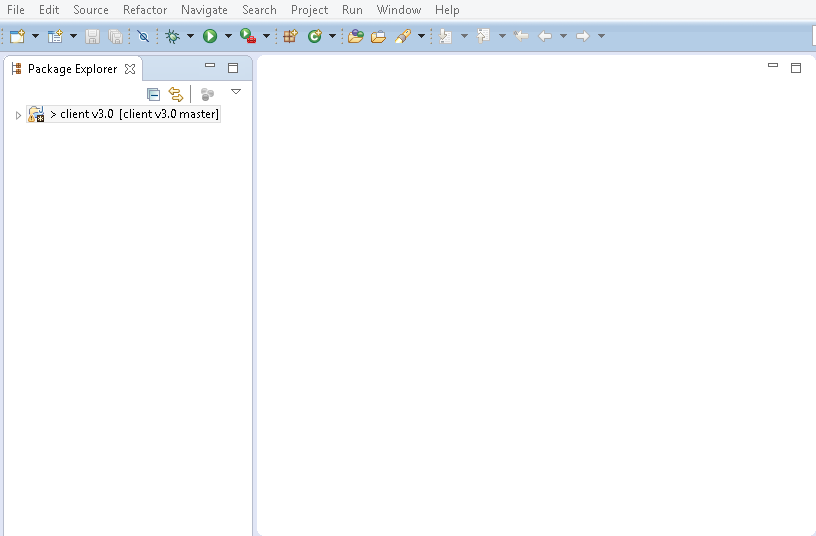Image resolution: width=816 pixels, height=536 pixels.
Task: Open the External Tools dropdown arrow
Action: click(266, 36)
